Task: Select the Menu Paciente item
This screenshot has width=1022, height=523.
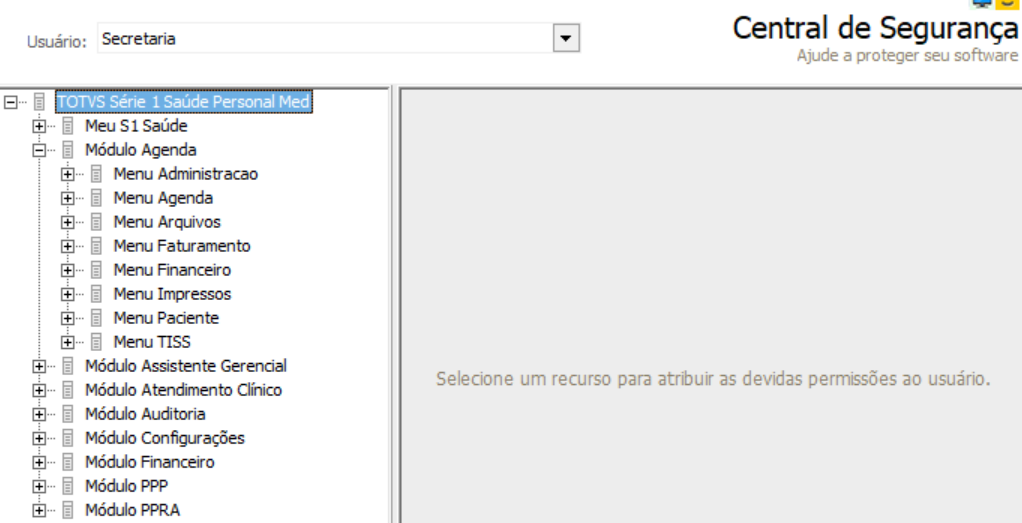Action: (x=166, y=318)
